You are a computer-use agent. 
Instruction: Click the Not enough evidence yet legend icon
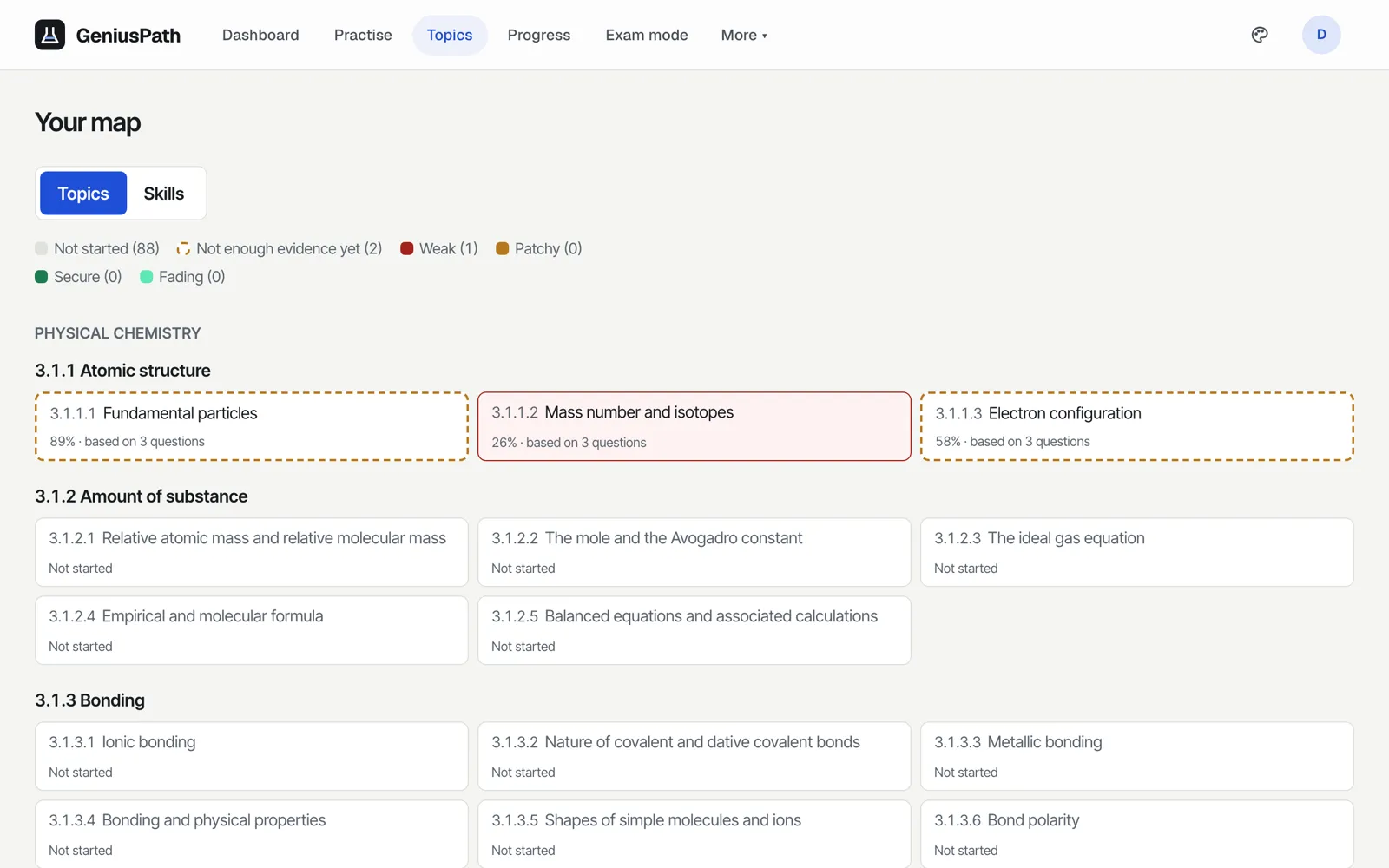click(x=183, y=249)
